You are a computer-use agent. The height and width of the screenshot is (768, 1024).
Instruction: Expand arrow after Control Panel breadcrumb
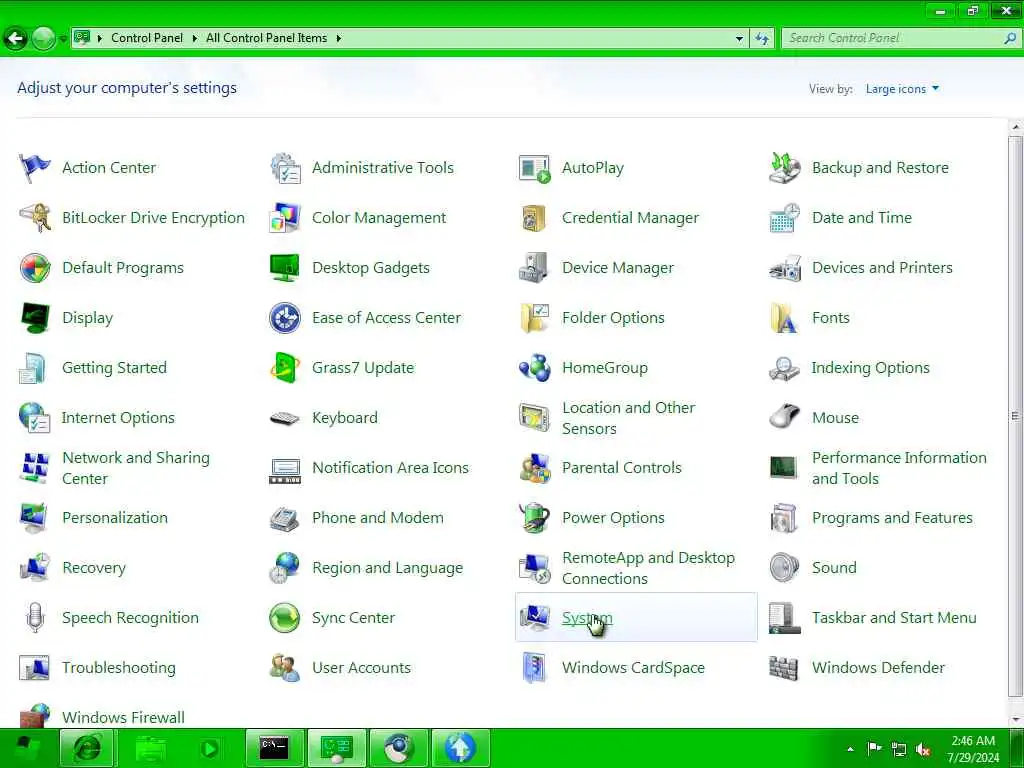point(194,39)
